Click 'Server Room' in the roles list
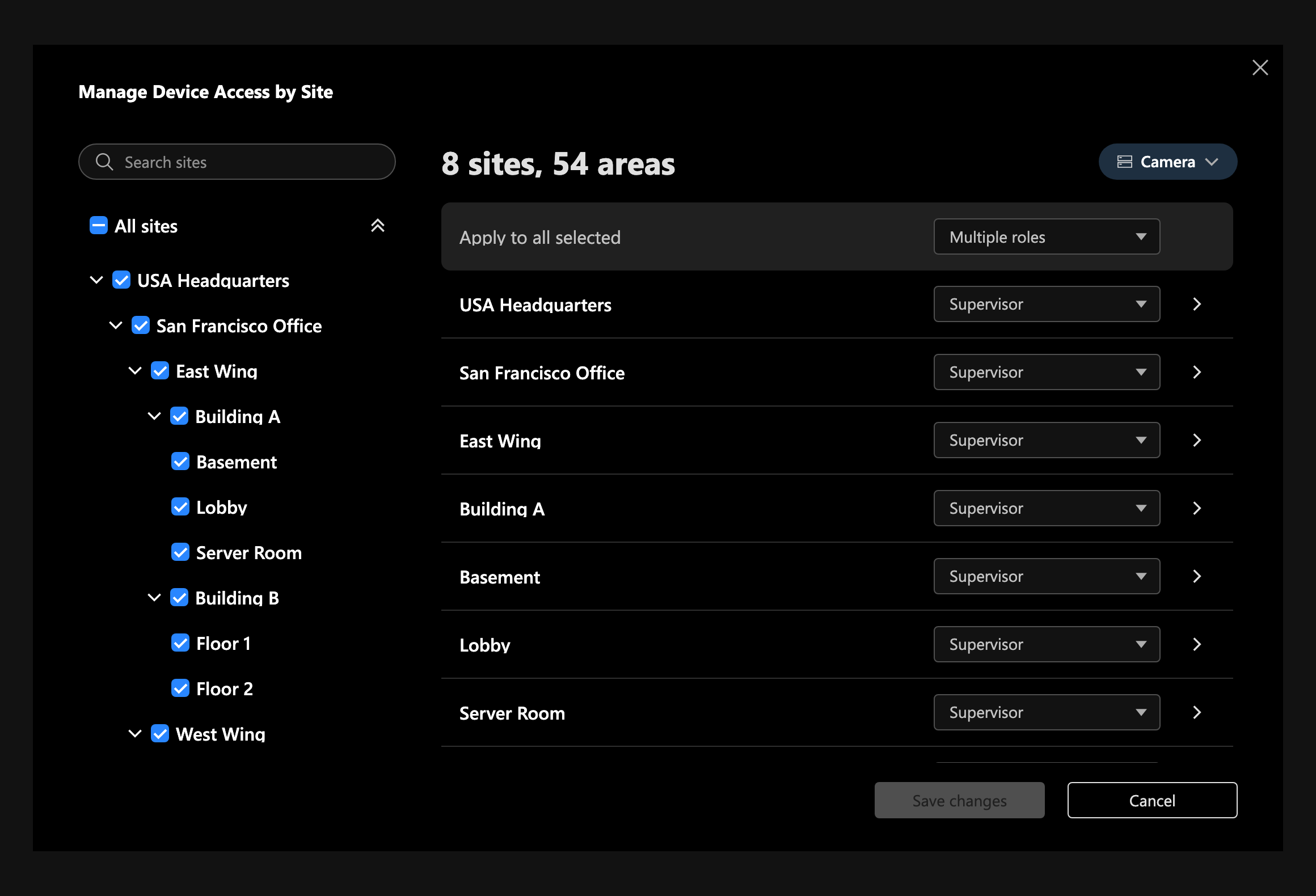This screenshot has height=896, width=1316. click(512, 713)
